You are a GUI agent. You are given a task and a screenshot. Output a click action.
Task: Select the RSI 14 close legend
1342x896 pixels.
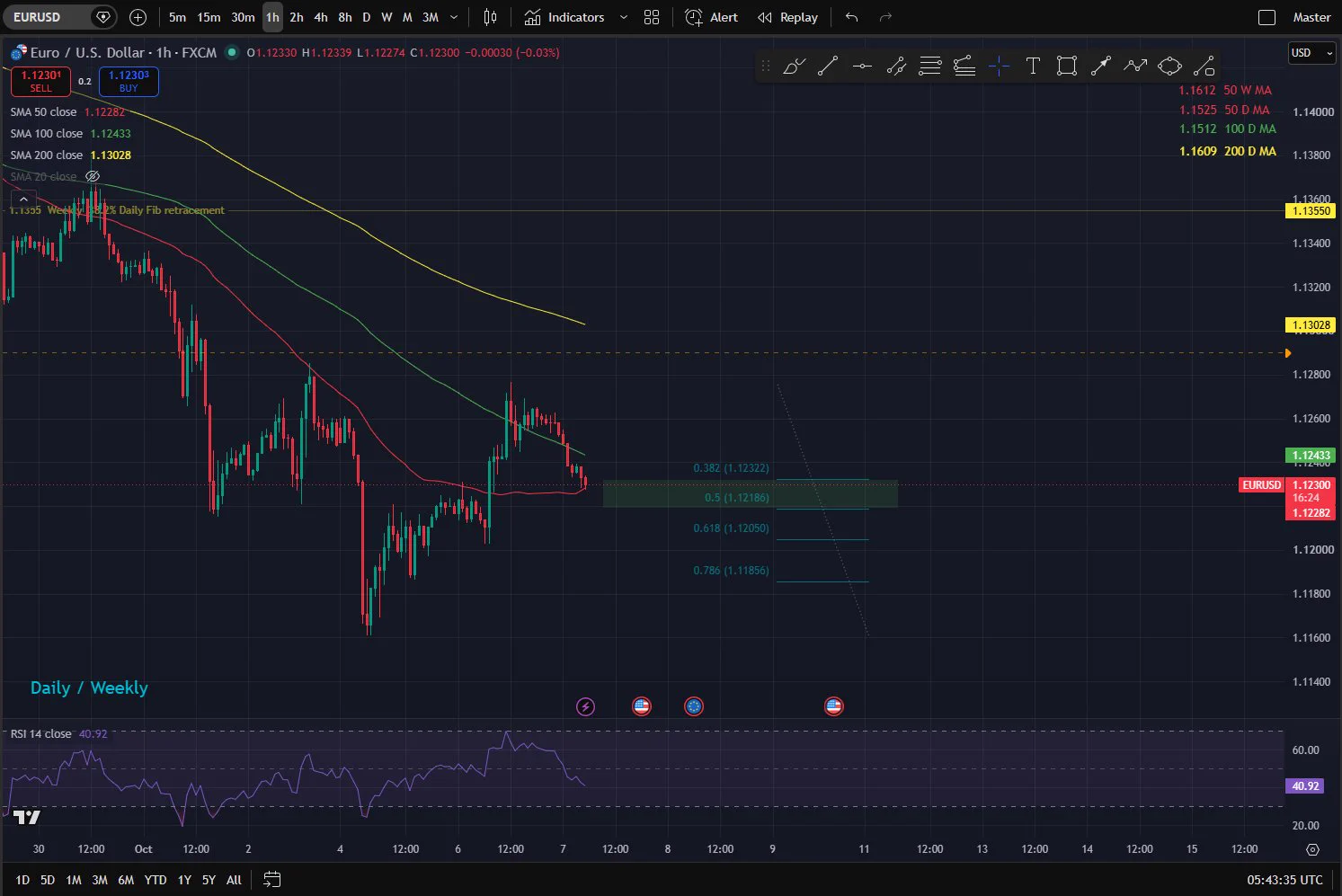pyautogui.click(x=40, y=733)
